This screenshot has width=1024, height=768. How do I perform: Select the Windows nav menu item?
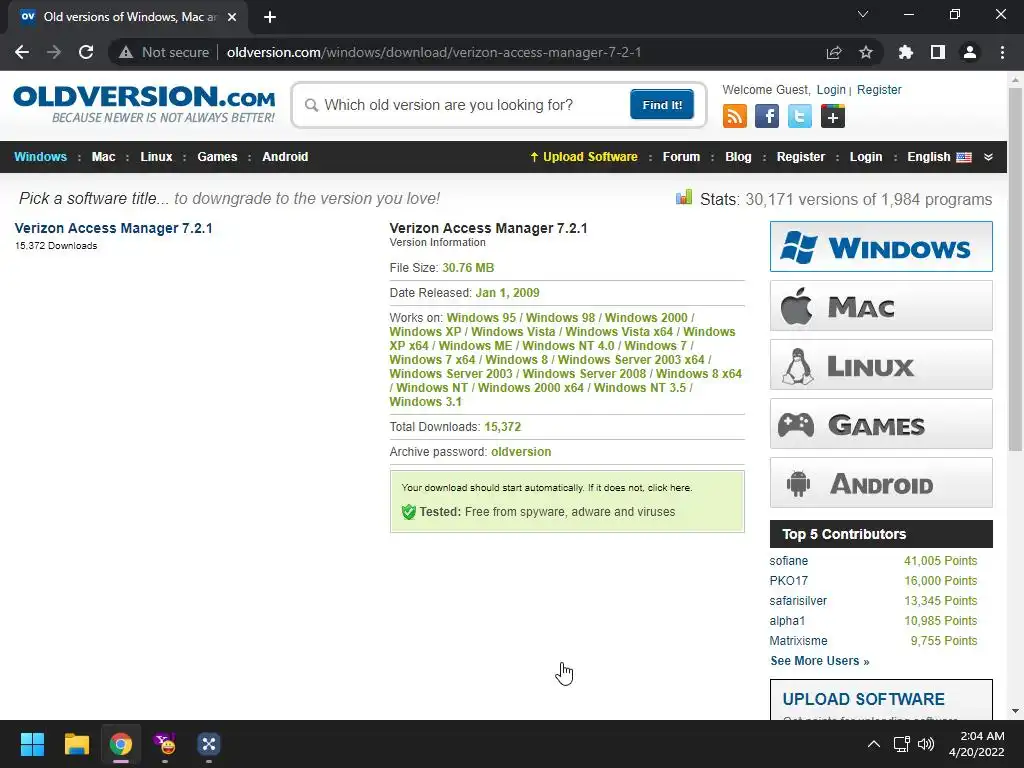click(40, 157)
